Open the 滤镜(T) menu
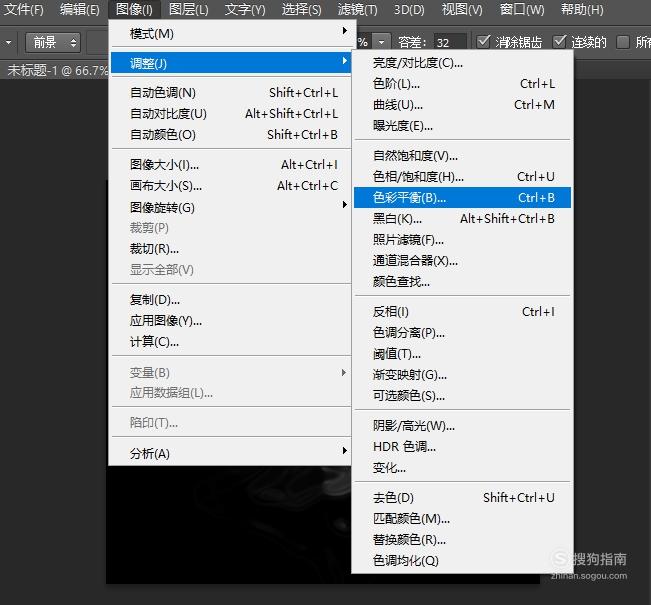651x605 pixels. (357, 9)
